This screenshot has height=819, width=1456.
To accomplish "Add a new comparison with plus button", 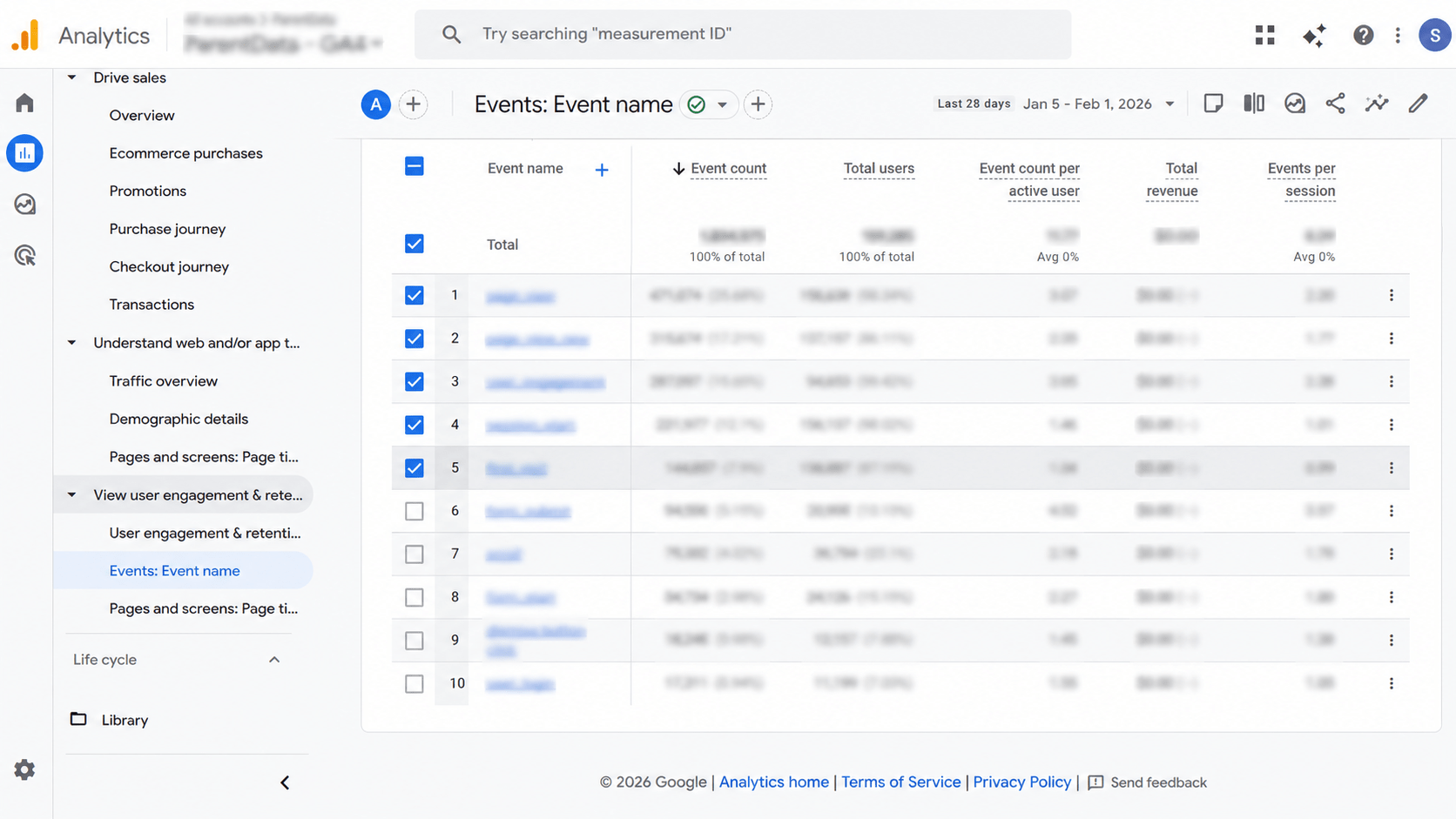I will [413, 104].
